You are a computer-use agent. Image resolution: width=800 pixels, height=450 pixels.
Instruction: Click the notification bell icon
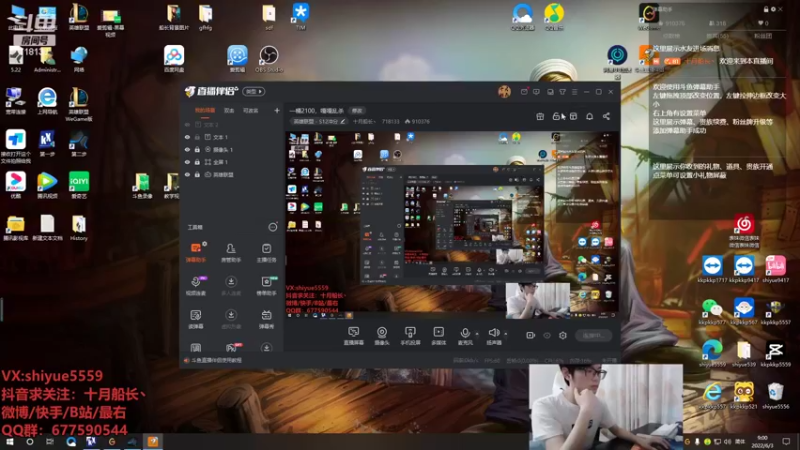[x=589, y=116]
